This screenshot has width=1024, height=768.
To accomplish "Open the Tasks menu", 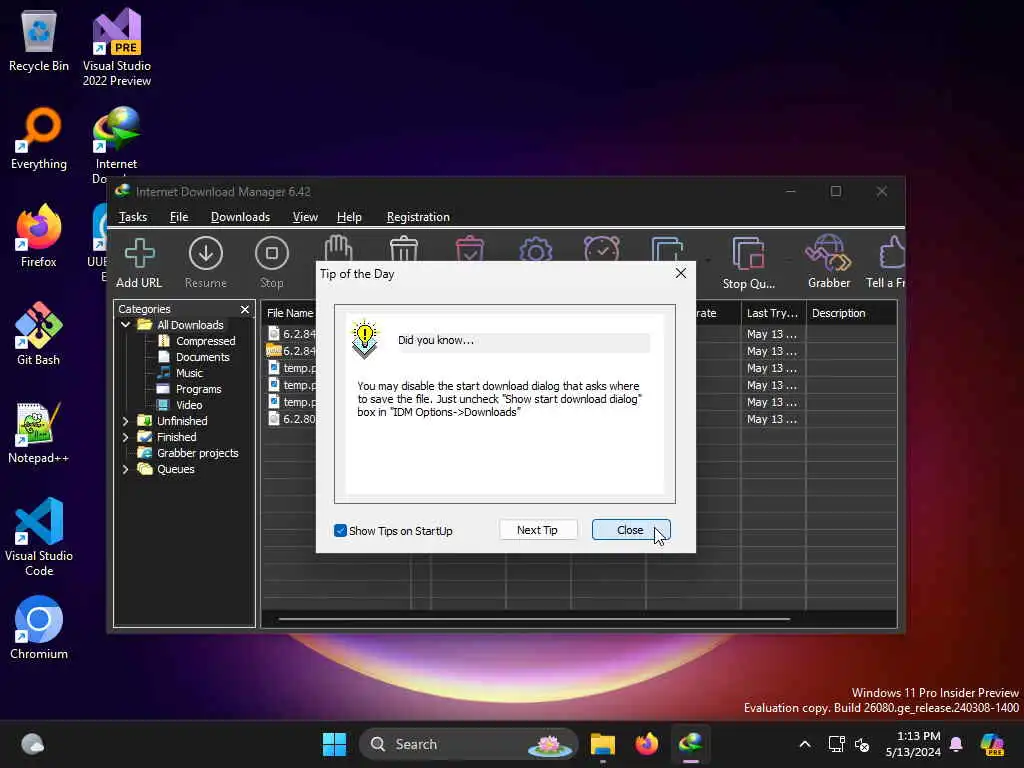I will pos(133,217).
